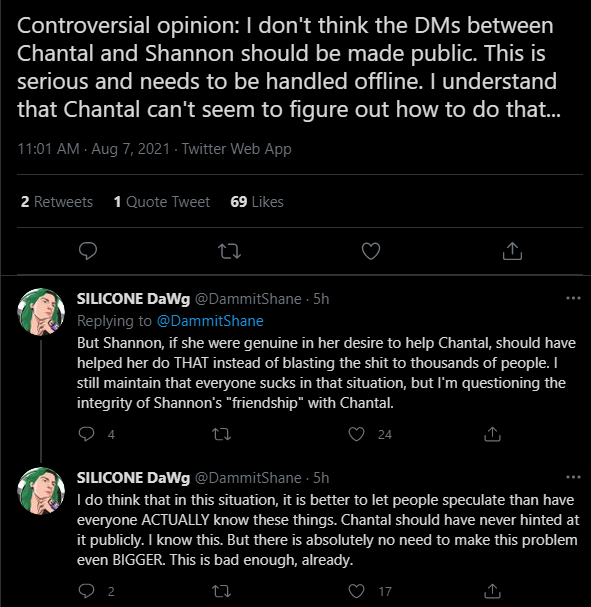The height and width of the screenshot is (607, 591).
Task: Open the Twitter Web App source link
Action: tap(236, 149)
